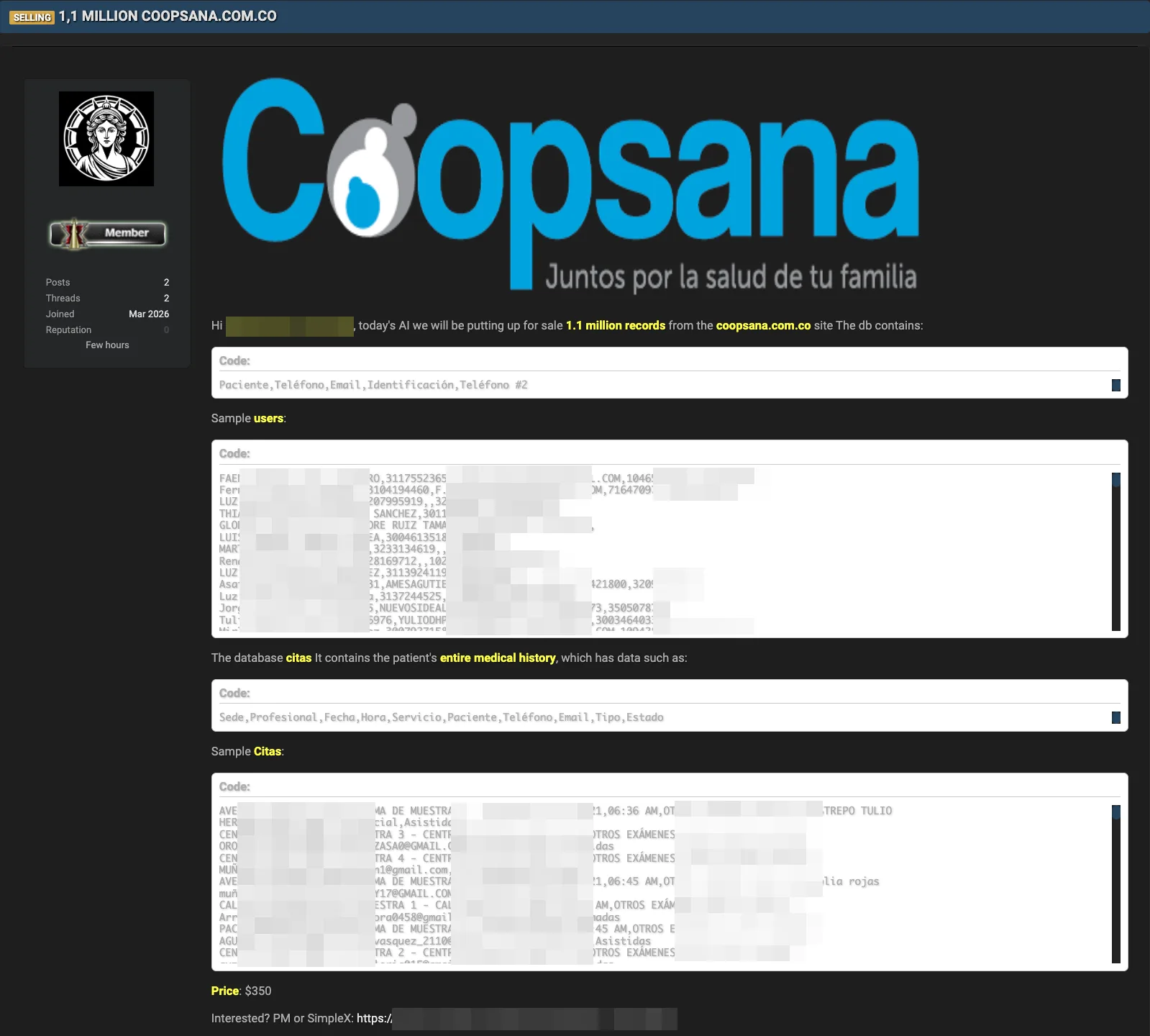Click the SELLING prefix tag
1150x1036 pixels.
(x=32, y=17)
